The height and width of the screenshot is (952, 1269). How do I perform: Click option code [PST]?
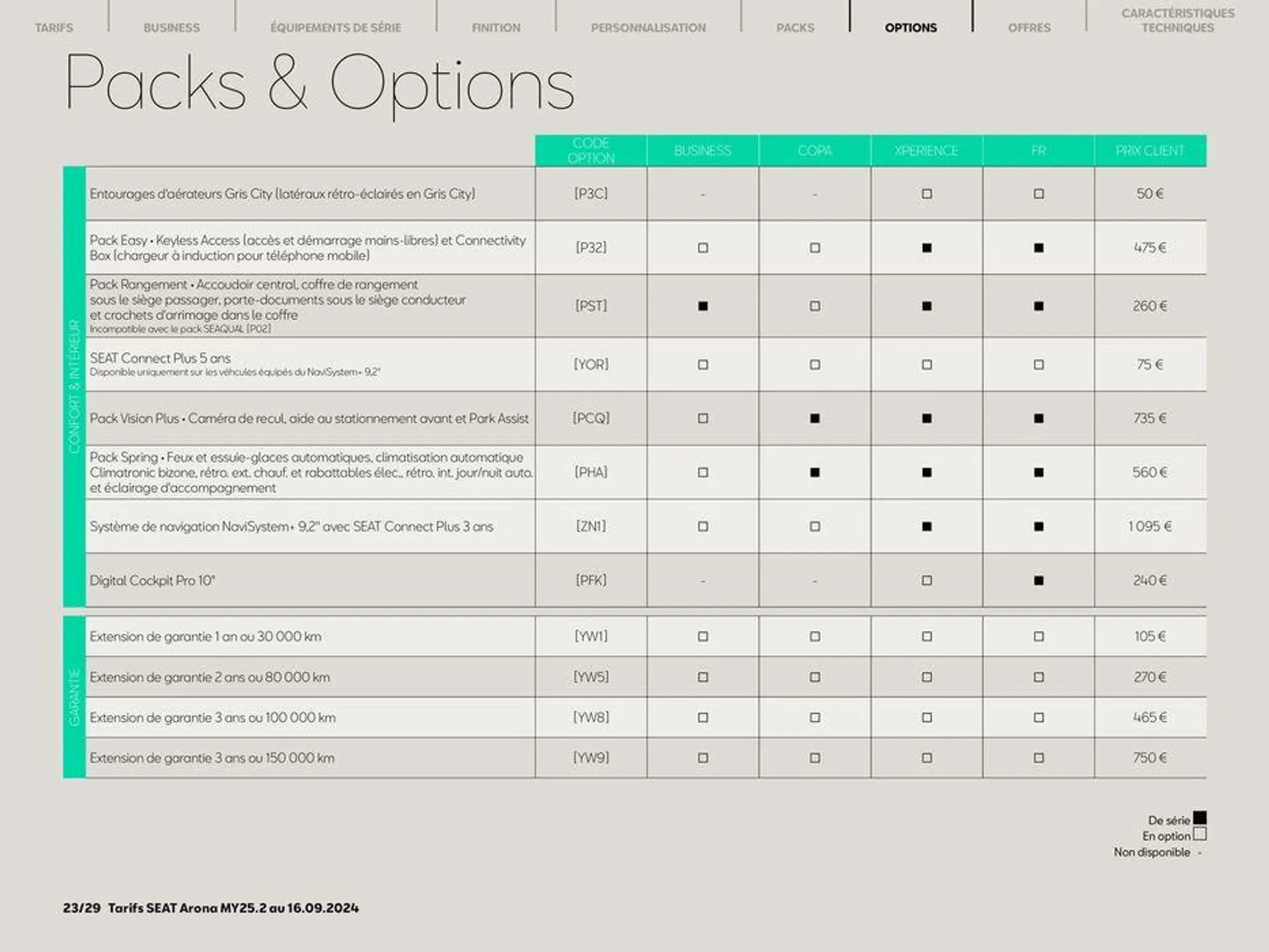tap(591, 307)
